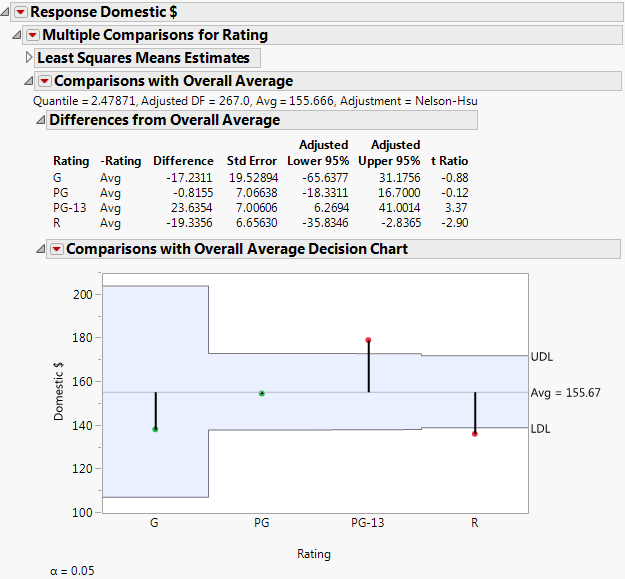Open red triangle menu for Comparisons with Overall Average
This screenshot has height=579, width=625.
(x=44, y=81)
